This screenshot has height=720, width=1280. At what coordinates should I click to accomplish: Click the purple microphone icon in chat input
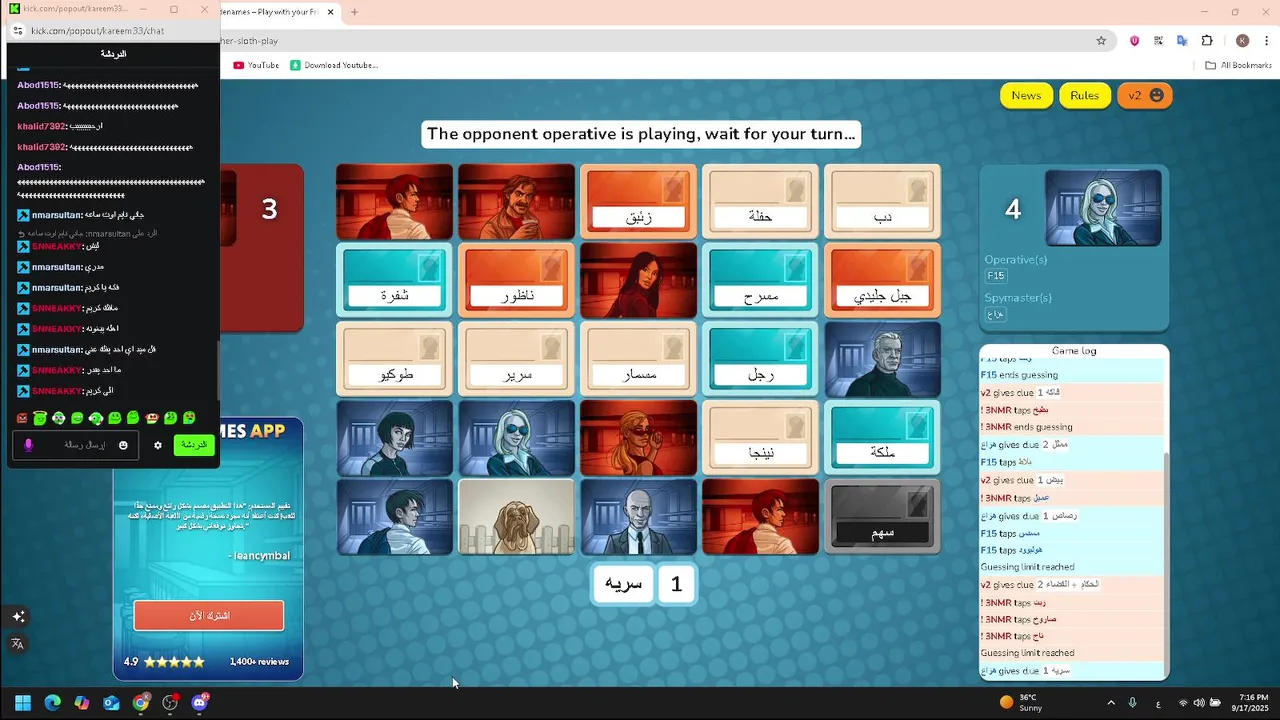click(28, 445)
